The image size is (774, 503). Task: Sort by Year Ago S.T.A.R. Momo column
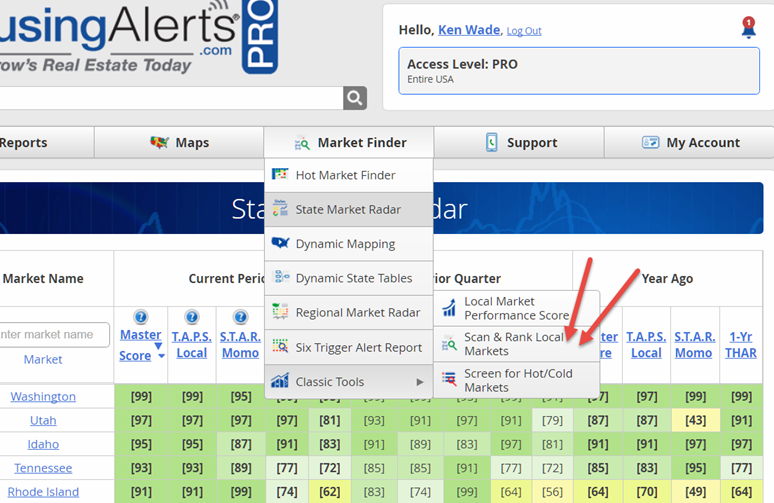[x=695, y=345]
